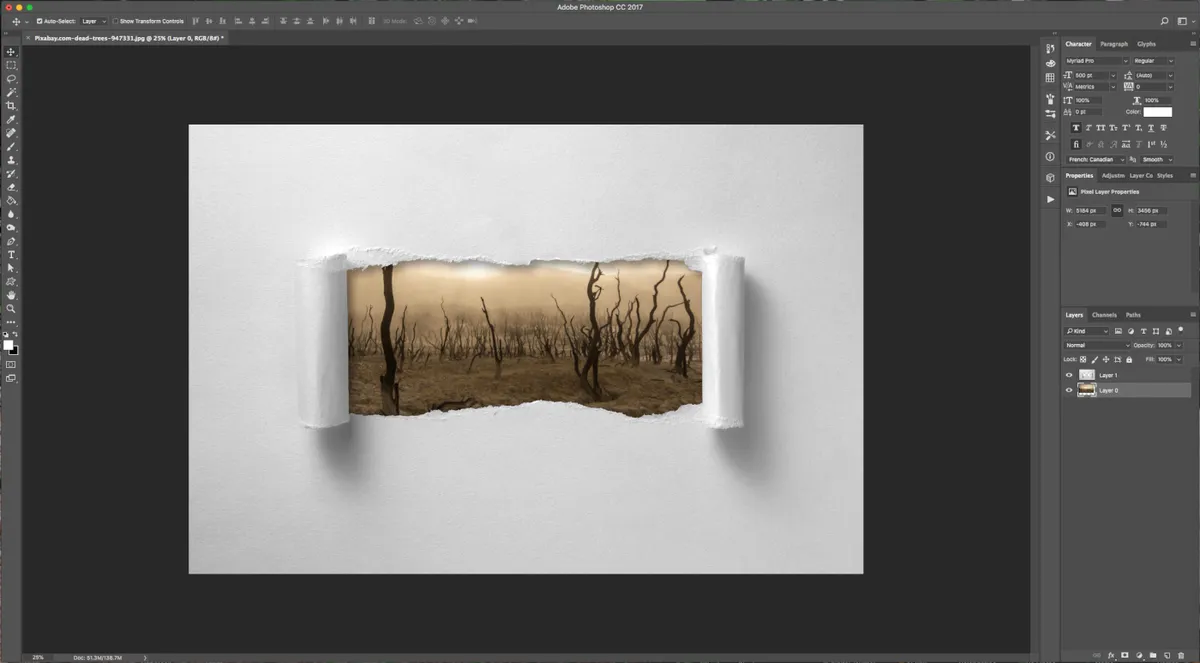Image resolution: width=1200 pixels, height=663 pixels.
Task: Click the zoom level 25% field
Action: pyautogui.click(x=38, y=658)
